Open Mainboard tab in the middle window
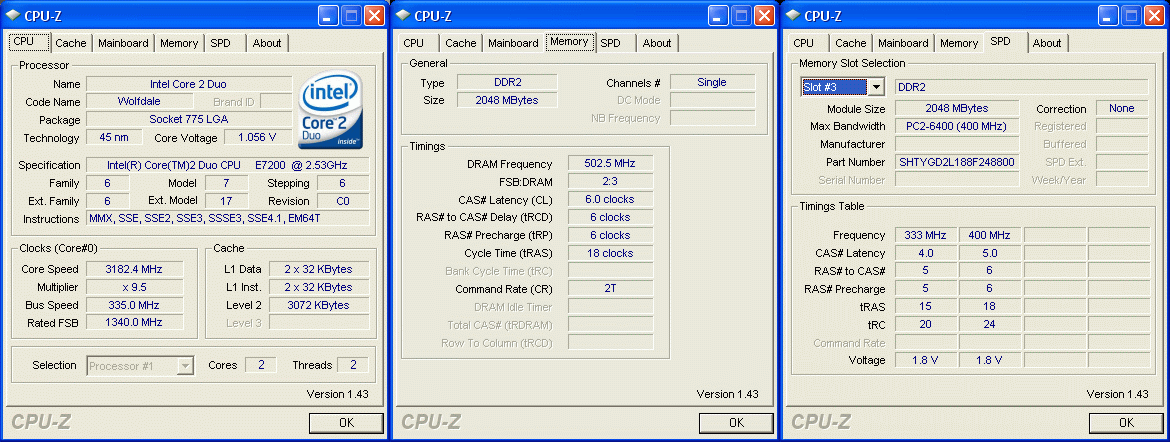Image resolution: width=1170 pixels, height=442 pixels. pyautogui.click(x=513, y=43)
